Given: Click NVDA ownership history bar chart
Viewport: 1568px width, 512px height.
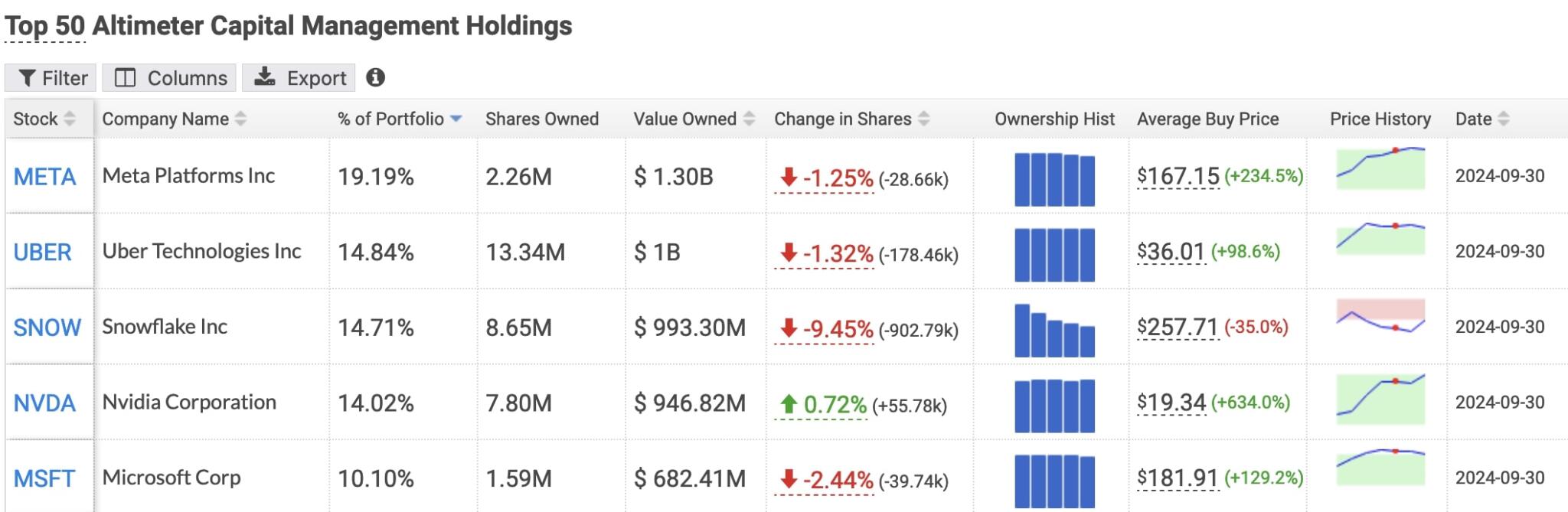Looking at the screenshot, I should (1054, 405).
